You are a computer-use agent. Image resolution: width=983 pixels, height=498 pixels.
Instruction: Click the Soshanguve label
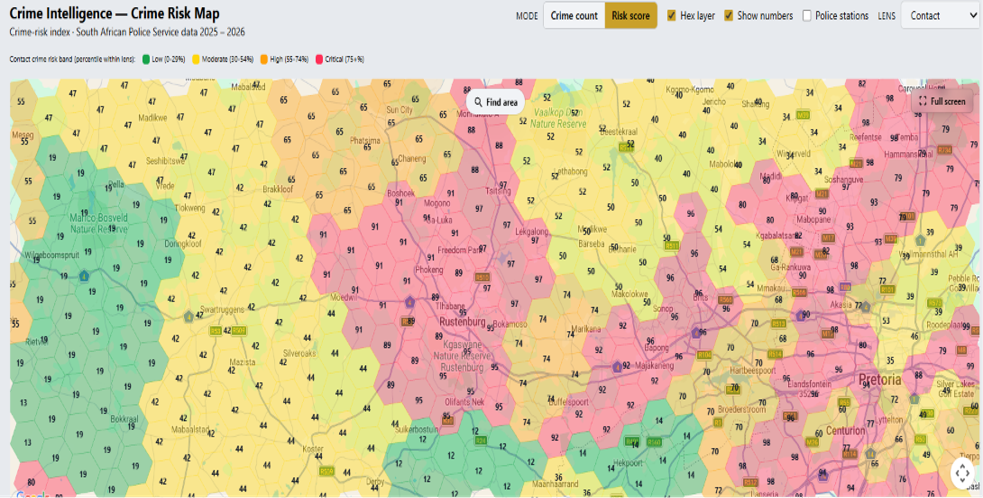click(x=844, y=179)
